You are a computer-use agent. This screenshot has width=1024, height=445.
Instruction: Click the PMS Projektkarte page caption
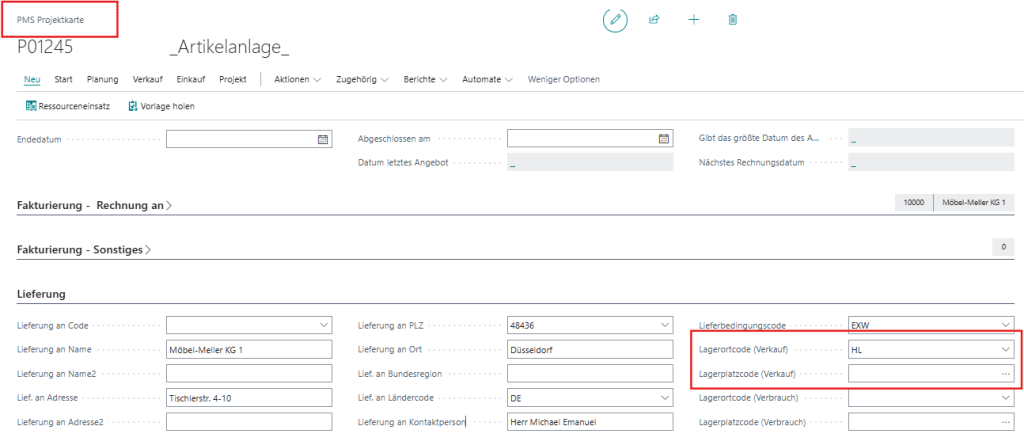point(50,20)
